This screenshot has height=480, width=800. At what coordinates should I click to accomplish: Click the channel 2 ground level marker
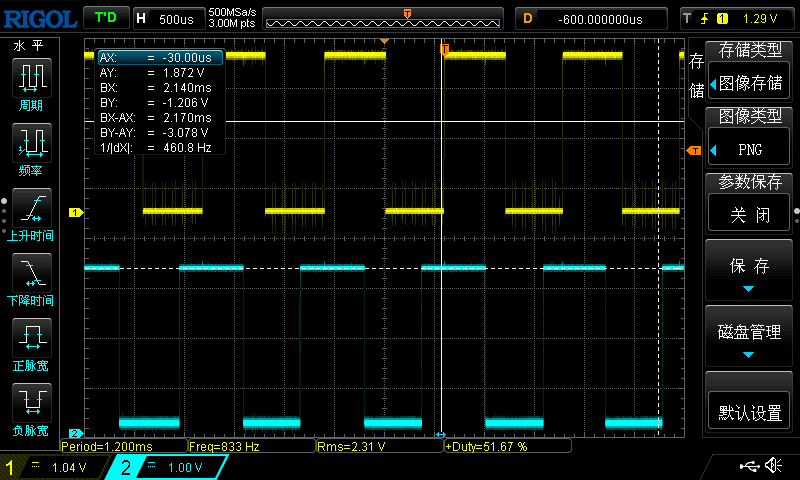coord(76,433)
